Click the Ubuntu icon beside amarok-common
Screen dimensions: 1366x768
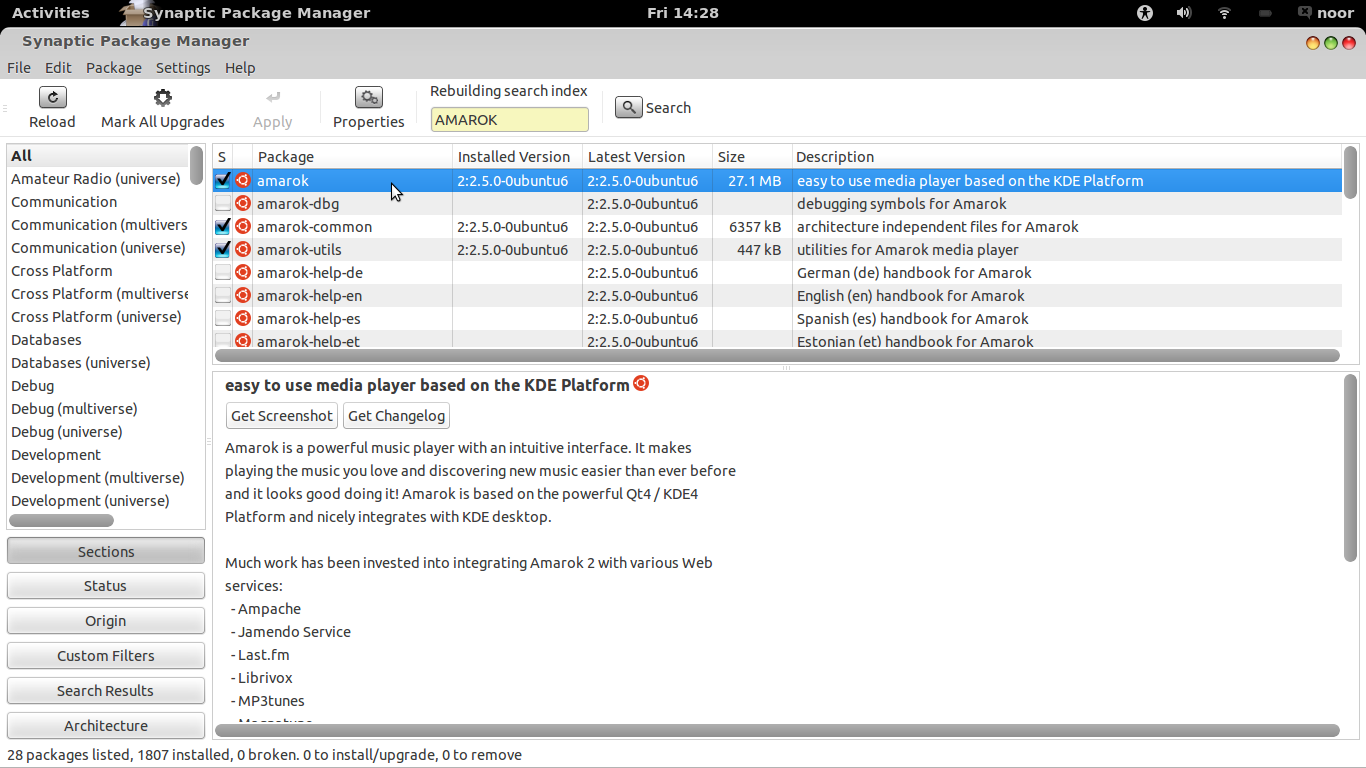[x=242, y=227]
